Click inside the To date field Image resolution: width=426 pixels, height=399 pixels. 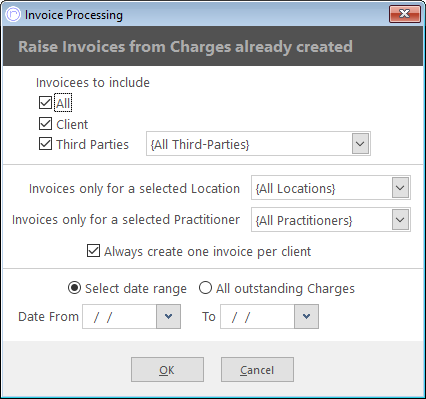coord(257,316)
